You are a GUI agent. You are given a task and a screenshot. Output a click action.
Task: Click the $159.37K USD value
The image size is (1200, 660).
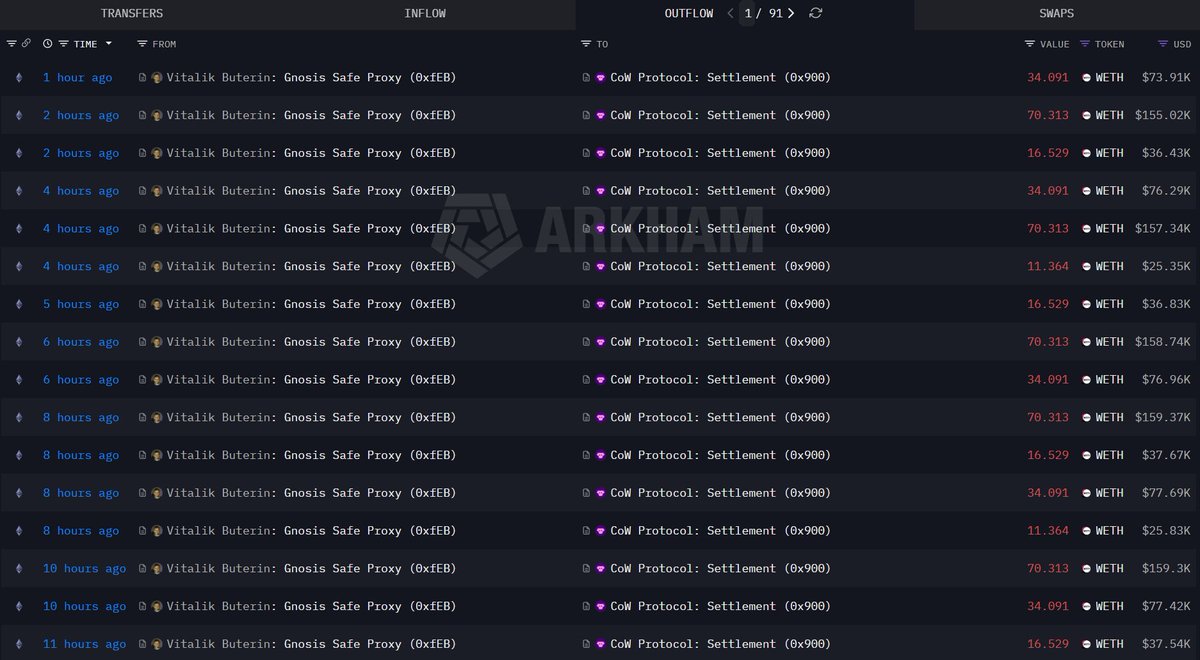point(1163,418)
